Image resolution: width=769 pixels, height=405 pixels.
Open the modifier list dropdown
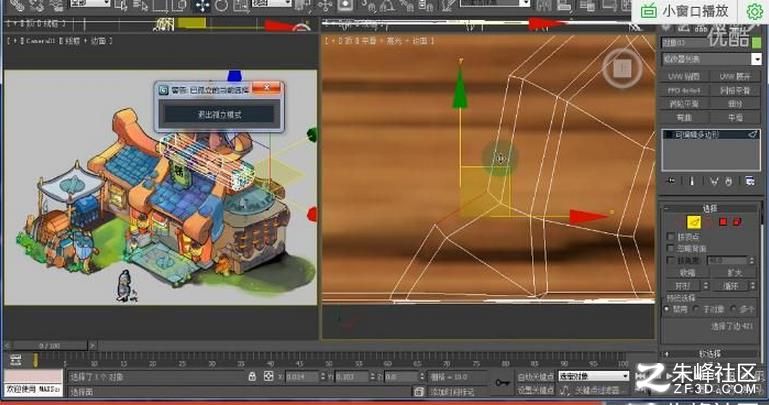(x=756, y=59)
